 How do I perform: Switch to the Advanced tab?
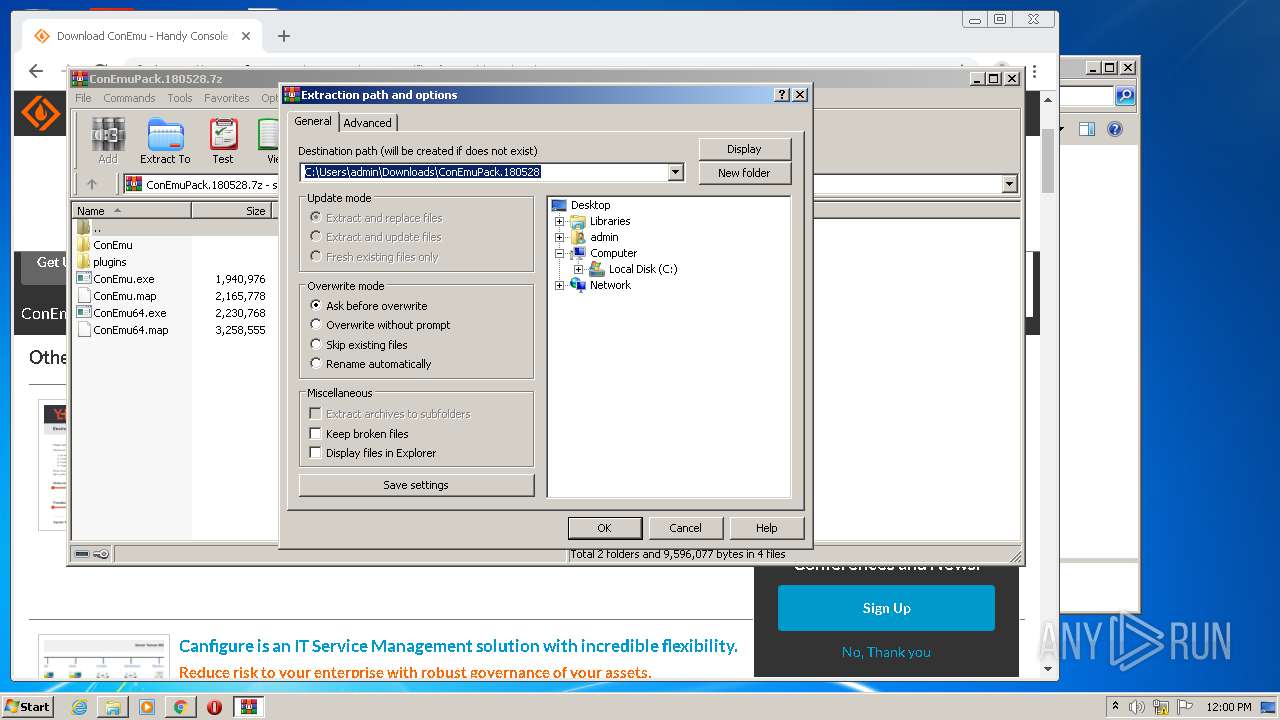click(368, 123)
